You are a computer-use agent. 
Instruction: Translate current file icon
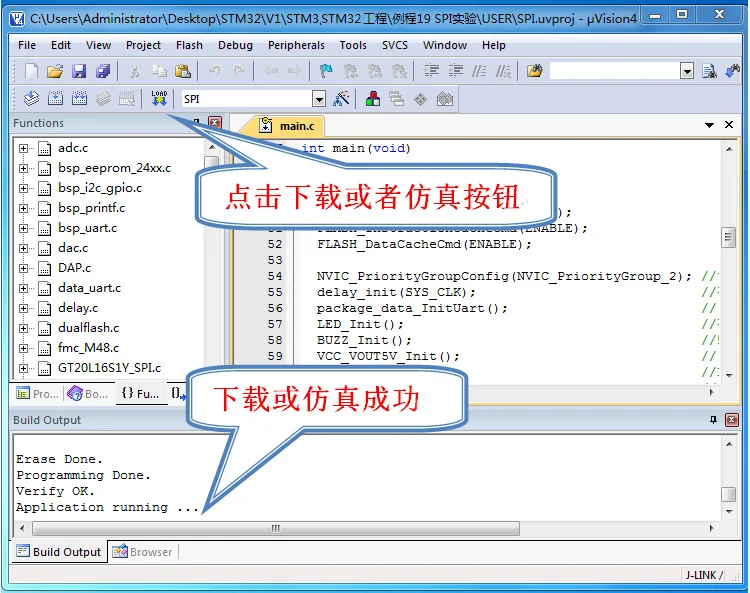tap(32, 99)
